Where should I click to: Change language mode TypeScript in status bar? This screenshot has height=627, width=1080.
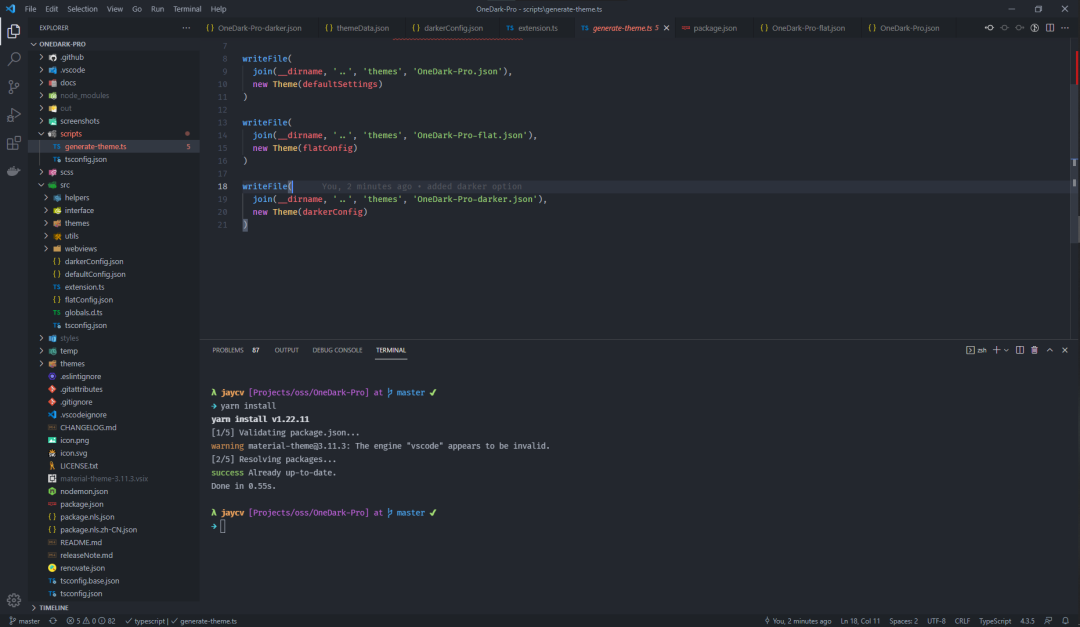pos(995,621)
